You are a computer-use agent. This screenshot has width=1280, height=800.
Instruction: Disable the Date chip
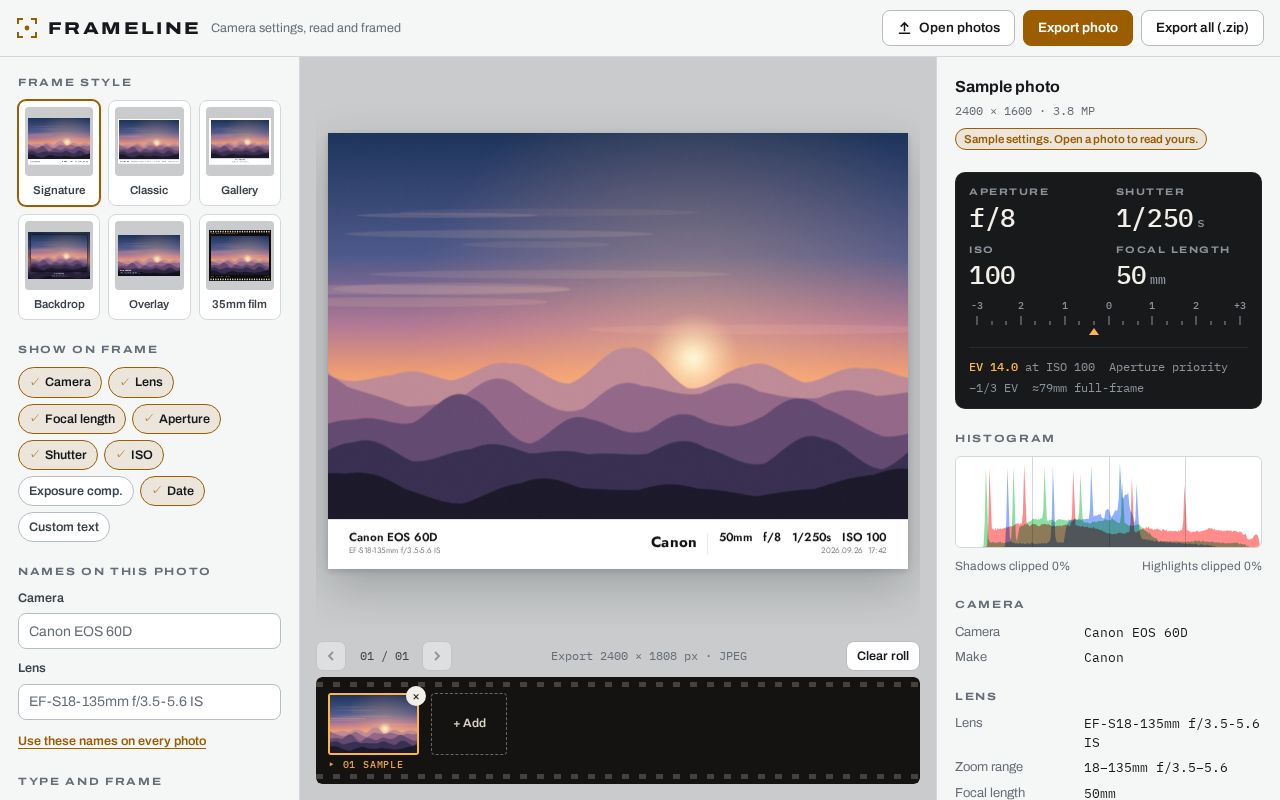[x=172, y=491]
